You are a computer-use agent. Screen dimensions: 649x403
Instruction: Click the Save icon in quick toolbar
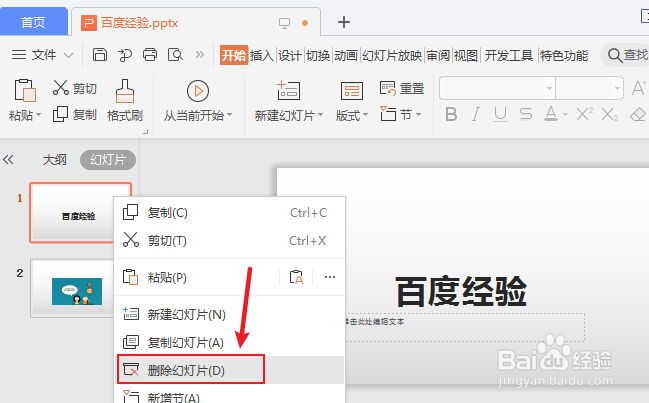click(x=100, y=55)
